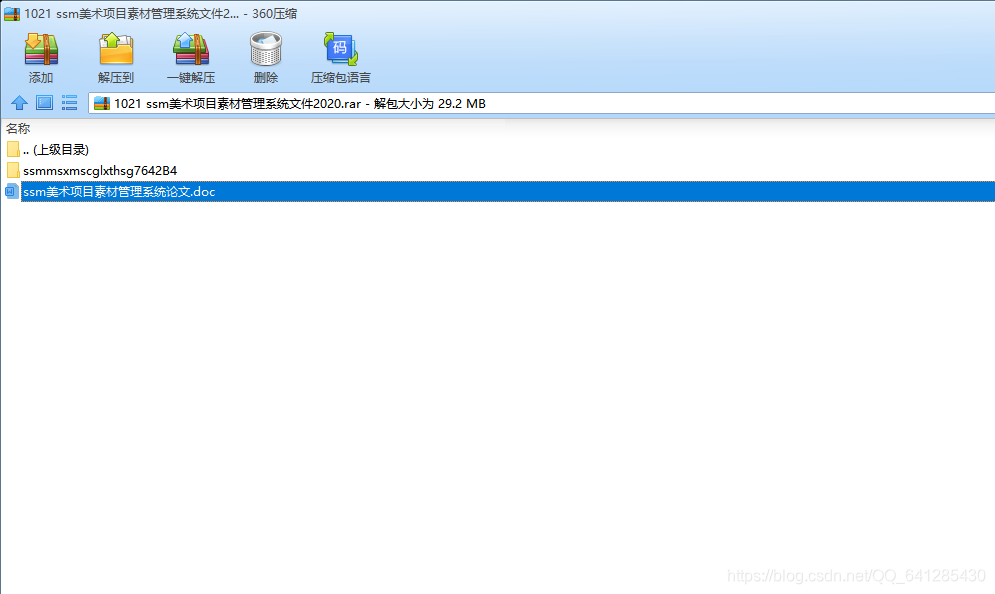The image size is (995, 594).
Task: Click the 解压到 label text
Action: [116, 77]
